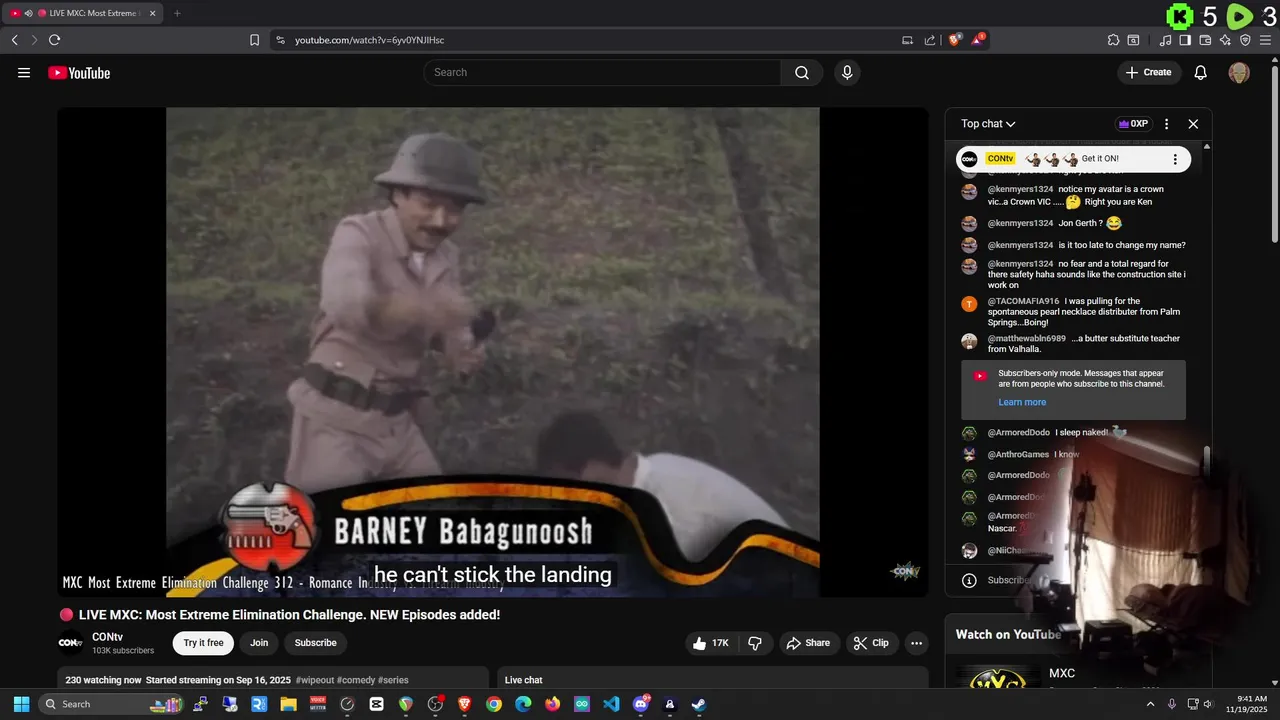Click the video player area
The height and width of the screenshot is (720, 1280).
pos(492,352)
